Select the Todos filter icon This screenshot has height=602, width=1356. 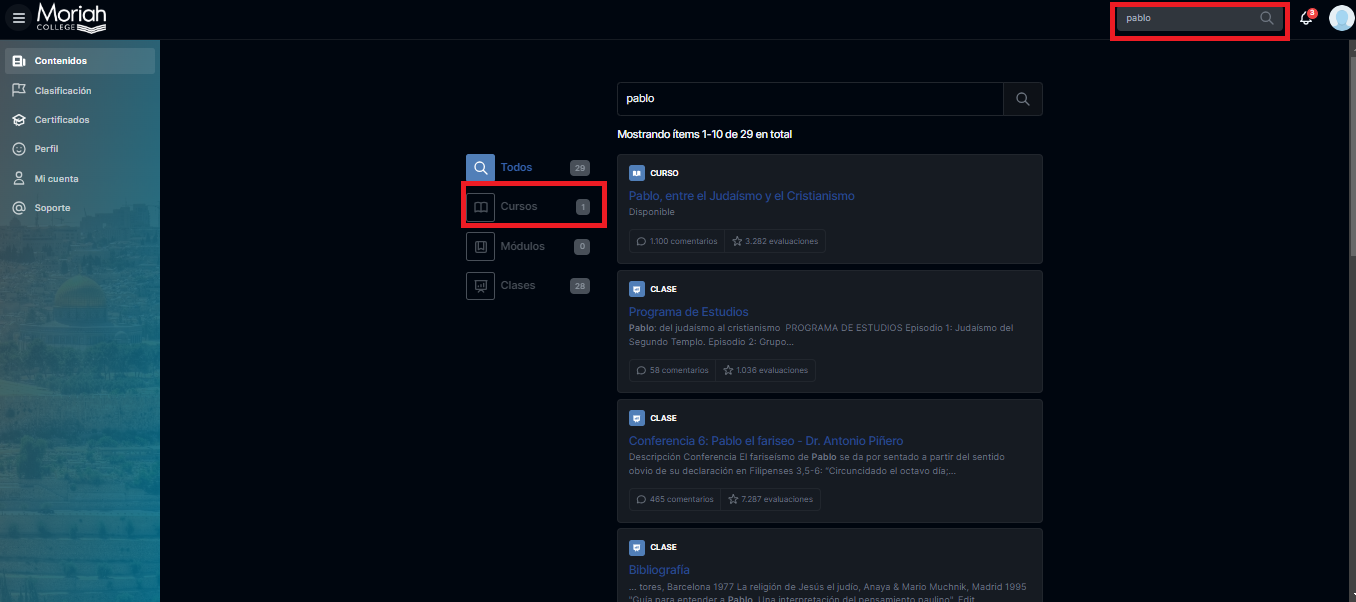pyautogui.click(x=480, y=168)
